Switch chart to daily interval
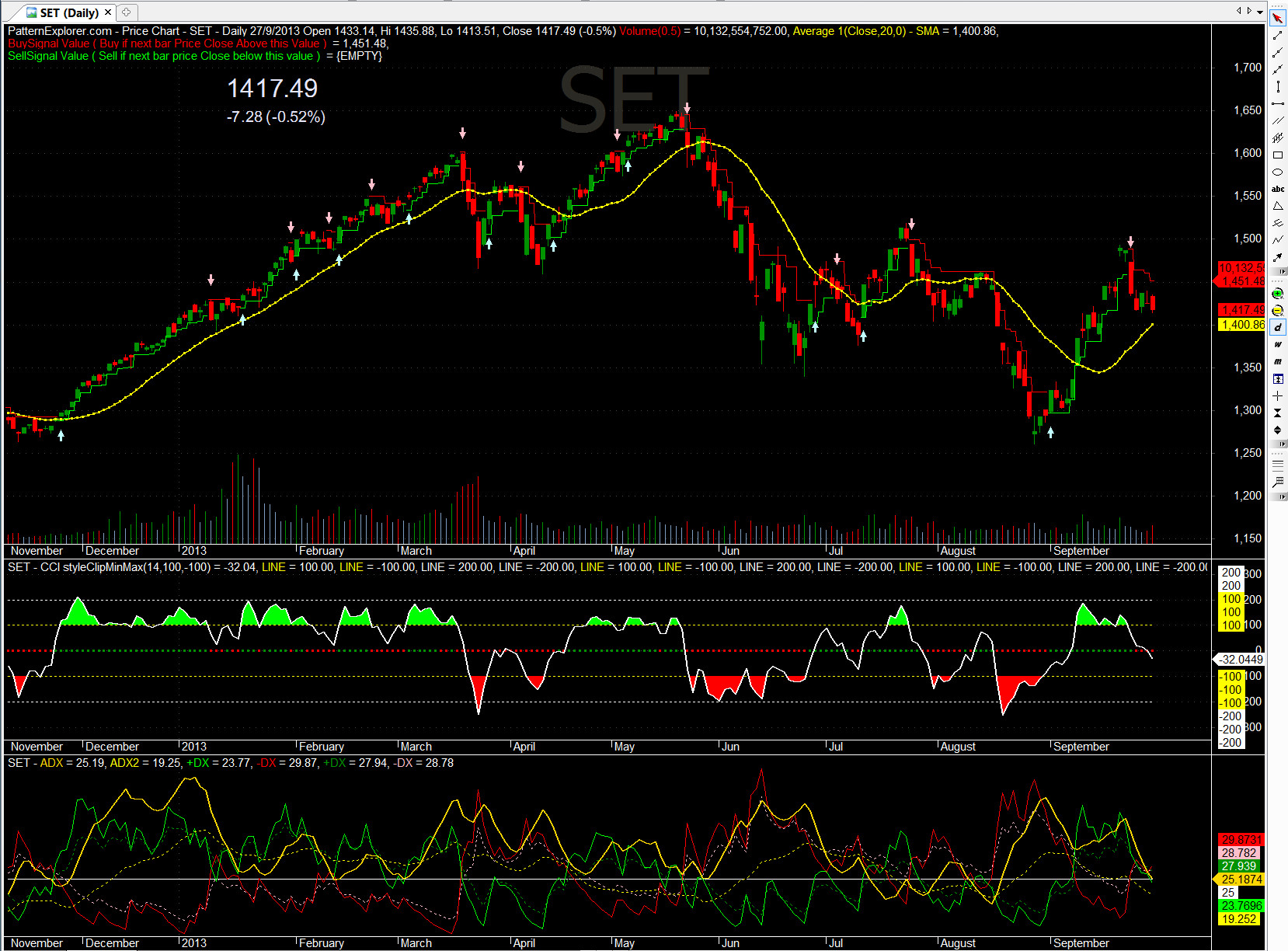This screenshot has width=1288, height=951. point(1278,328)
